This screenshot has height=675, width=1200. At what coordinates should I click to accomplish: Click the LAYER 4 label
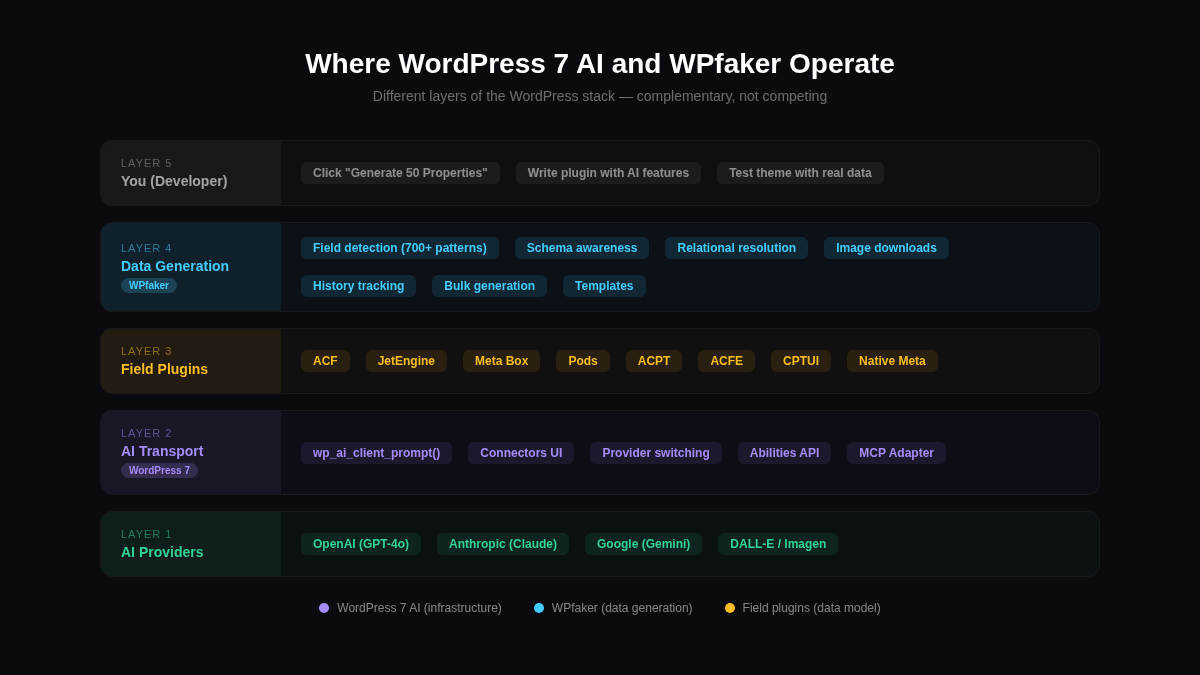147,248
